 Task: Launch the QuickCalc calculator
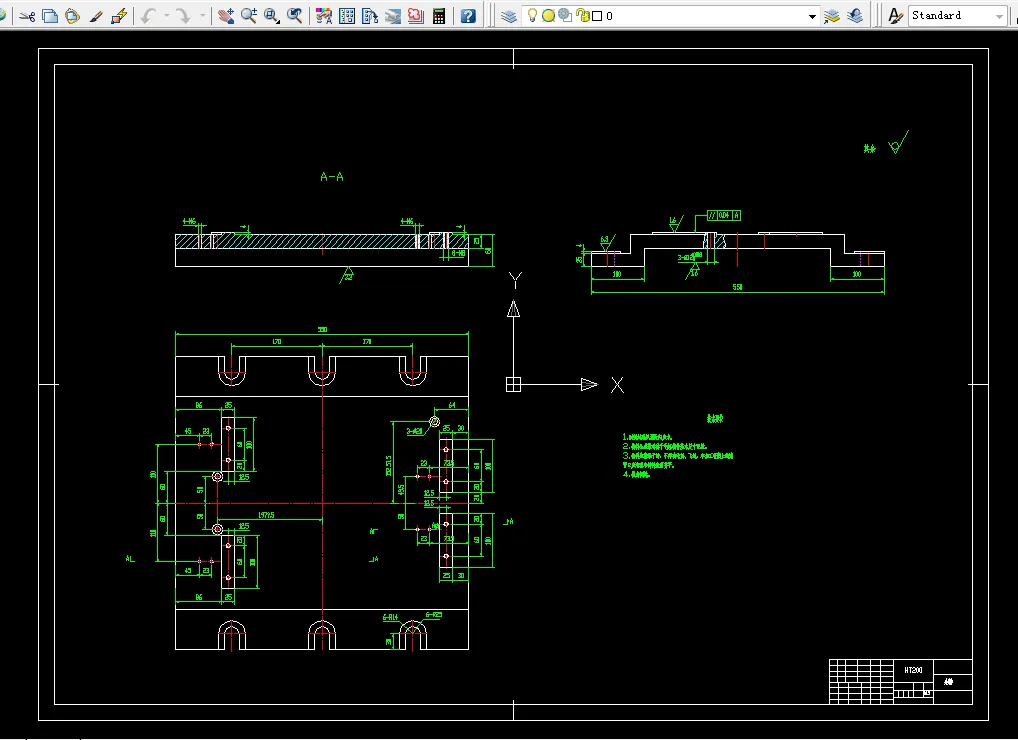[x=439, y=16]
